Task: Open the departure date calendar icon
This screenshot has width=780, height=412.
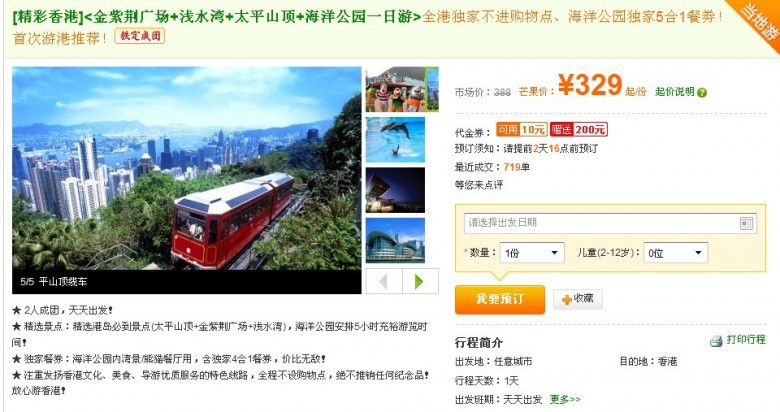Action: pyautogui.click(x=747, y=223)
